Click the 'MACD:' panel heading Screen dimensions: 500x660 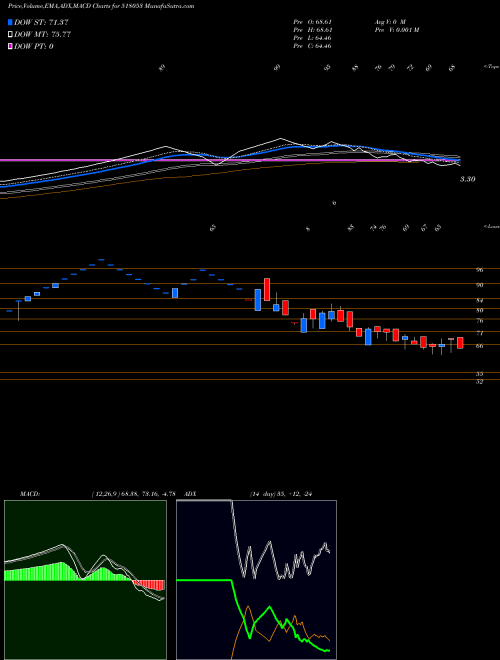tap(29, 494)
